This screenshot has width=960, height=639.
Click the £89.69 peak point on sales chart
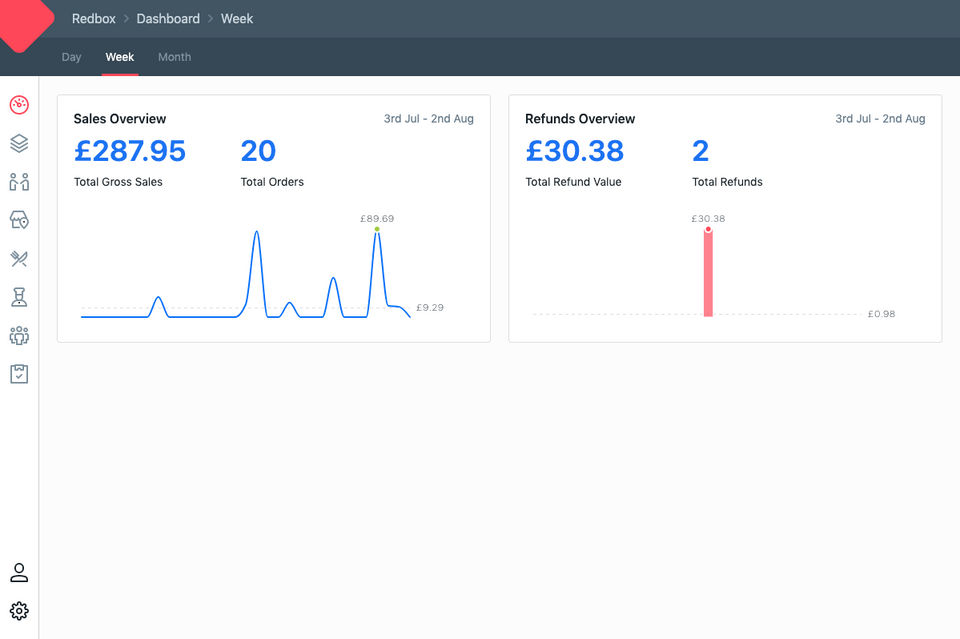tap(377, 229)
